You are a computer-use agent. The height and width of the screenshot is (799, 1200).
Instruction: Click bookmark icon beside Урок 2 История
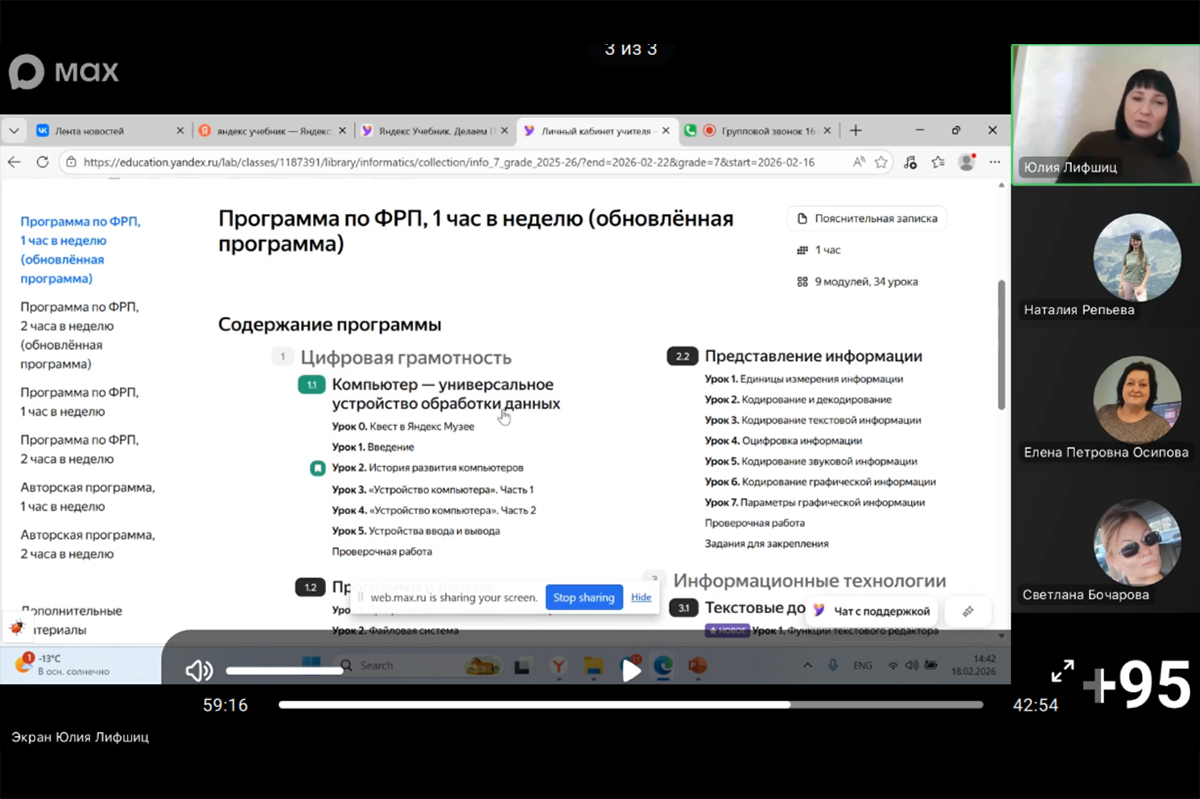pyautogui.click(x=317, y=467)
